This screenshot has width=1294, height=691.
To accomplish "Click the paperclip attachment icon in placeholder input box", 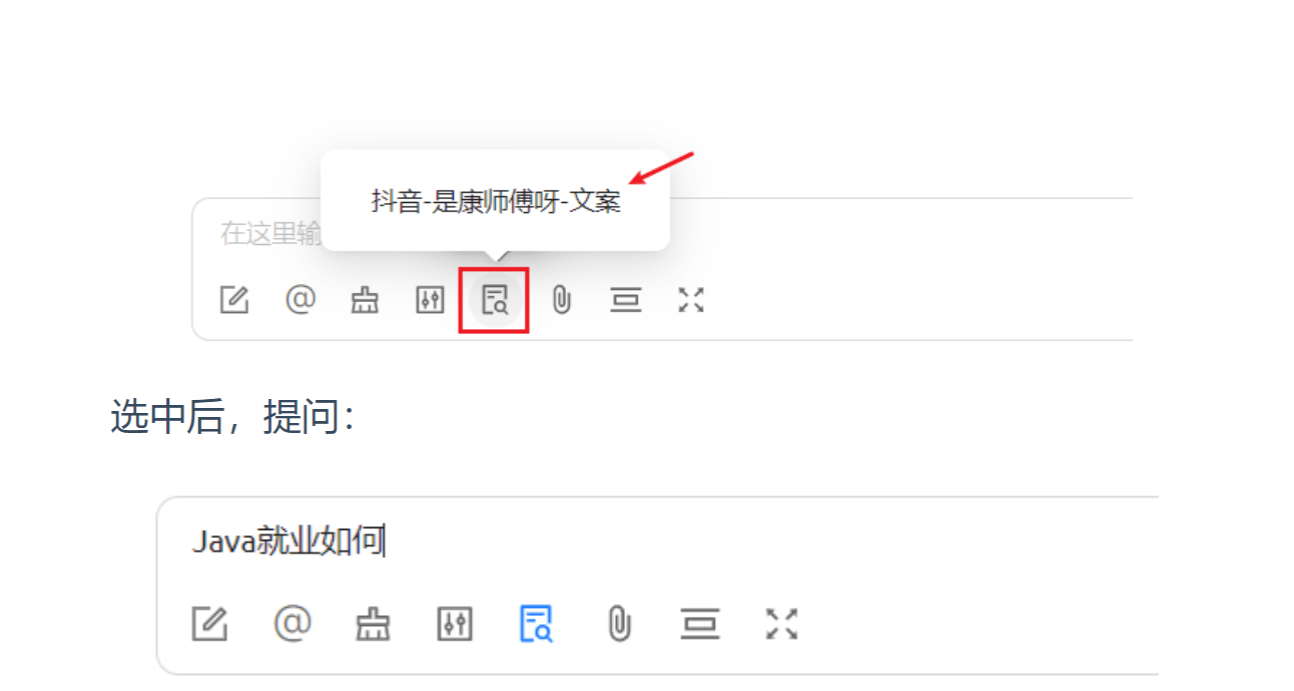I will pyautogui.click(x=562, y=300).
